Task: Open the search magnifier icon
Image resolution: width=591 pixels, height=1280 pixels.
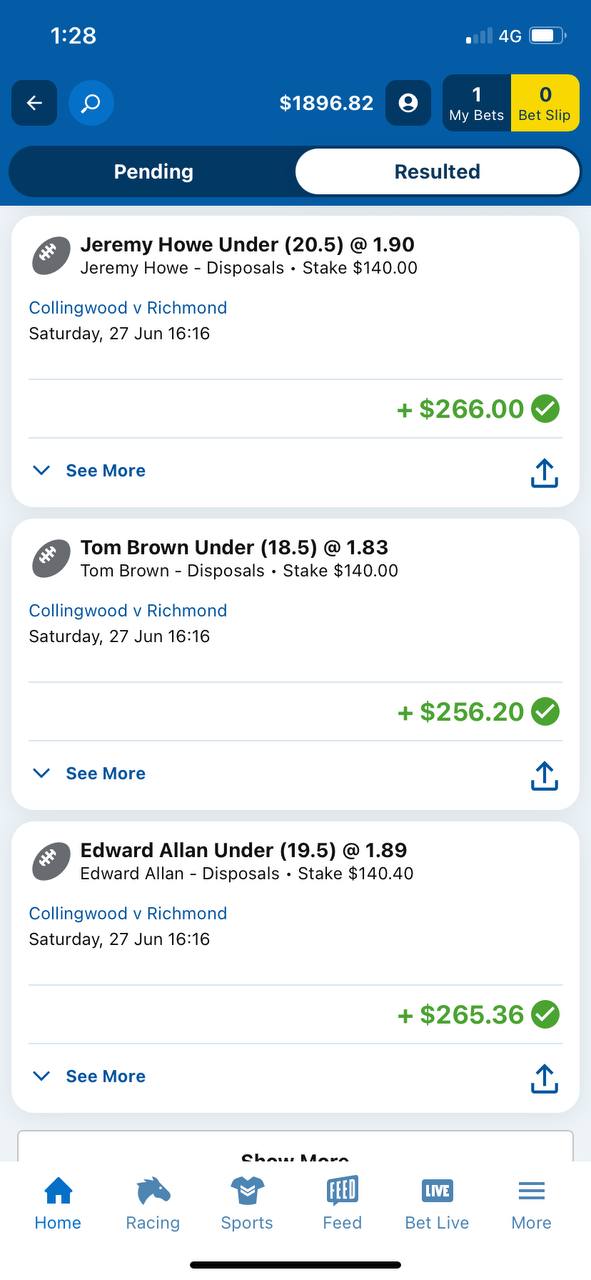Action: (x=91, y=103)
